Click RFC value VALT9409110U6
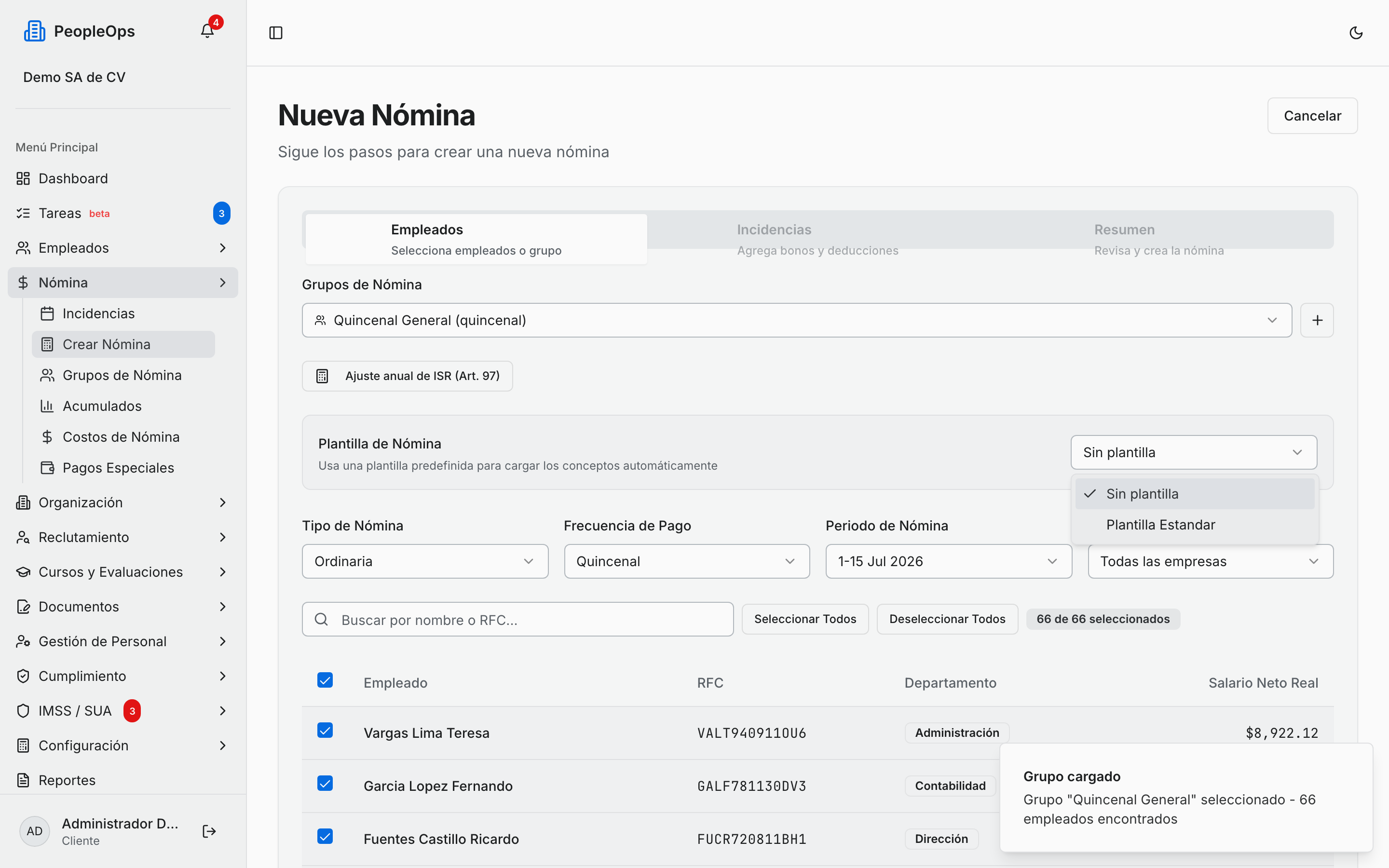Screen dimensions: 1389x868 tap(751, 733)
